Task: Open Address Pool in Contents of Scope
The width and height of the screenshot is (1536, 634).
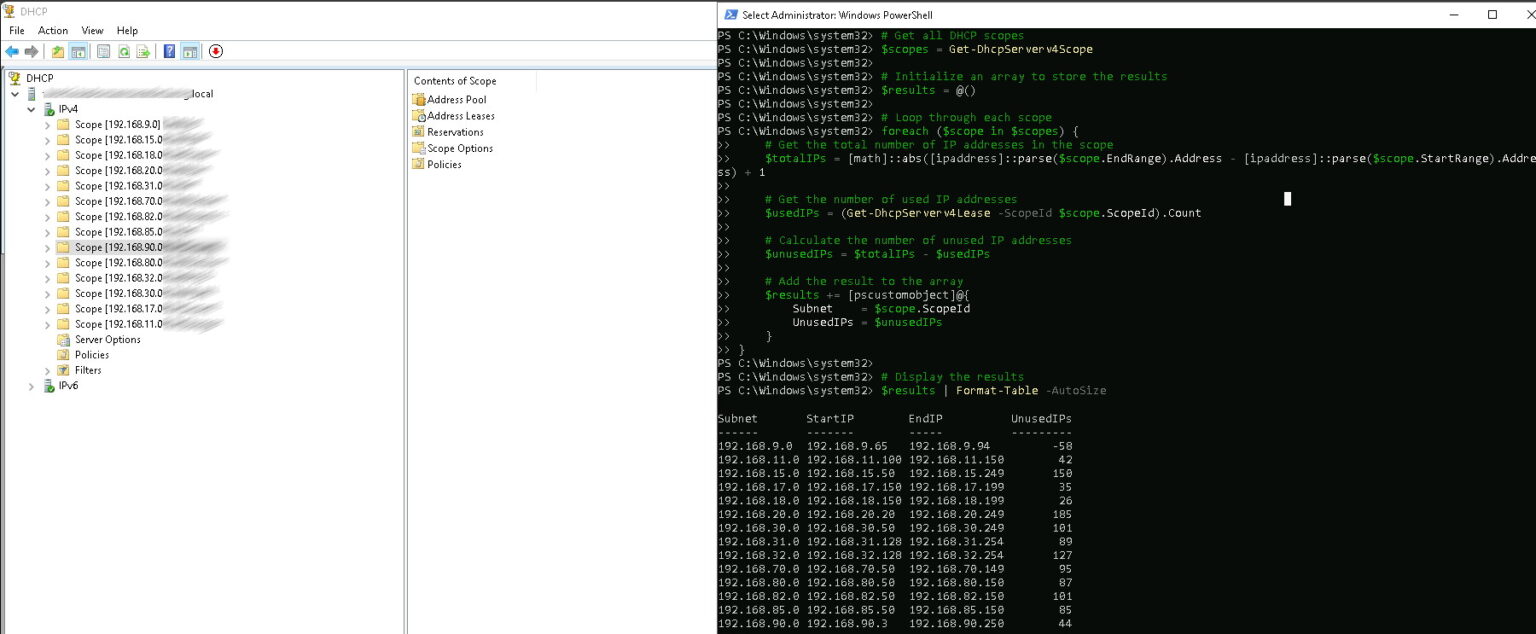Action: pyautogui.click(x=456, y=100)
